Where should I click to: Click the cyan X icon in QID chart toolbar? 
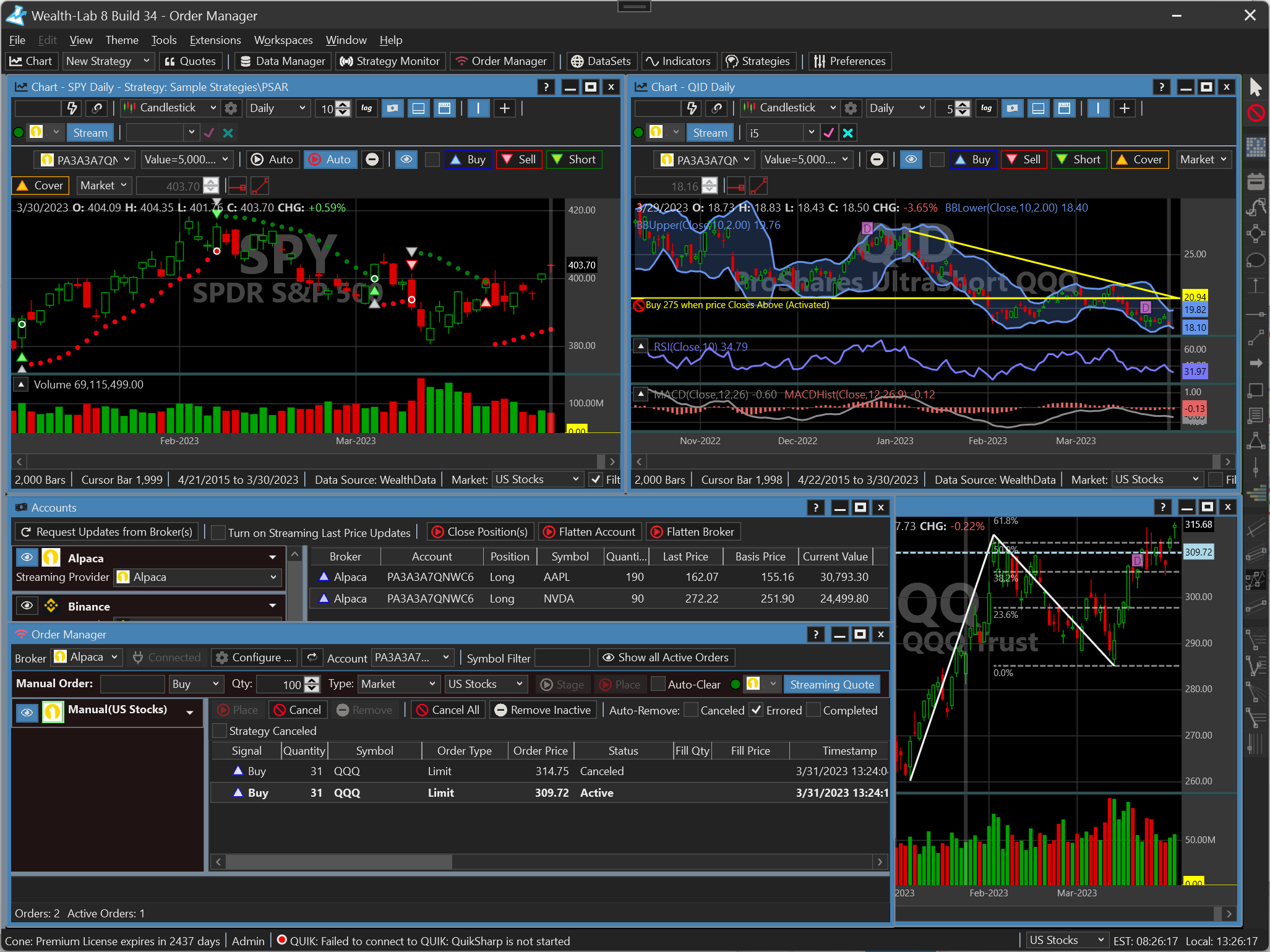(848, 133)
